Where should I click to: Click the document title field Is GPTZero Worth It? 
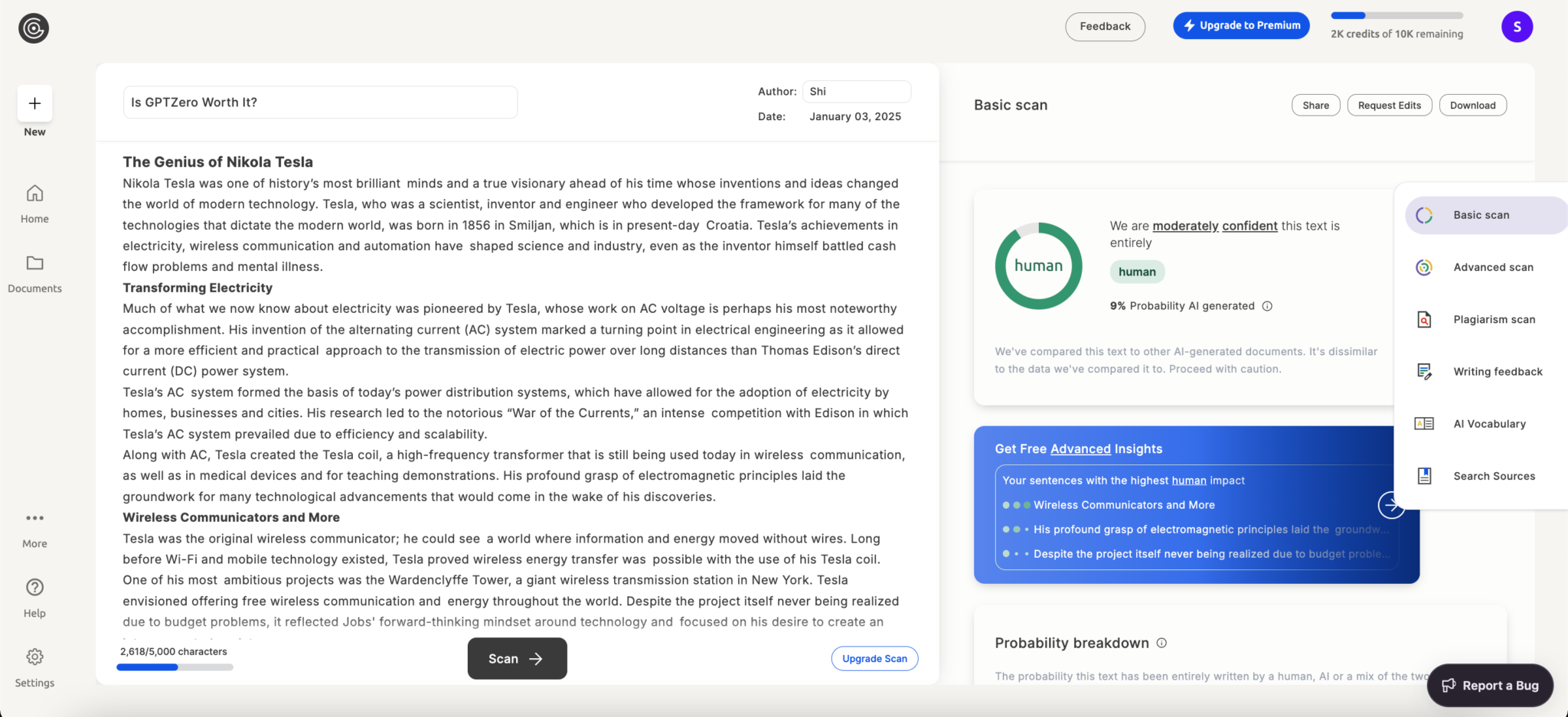320,102
